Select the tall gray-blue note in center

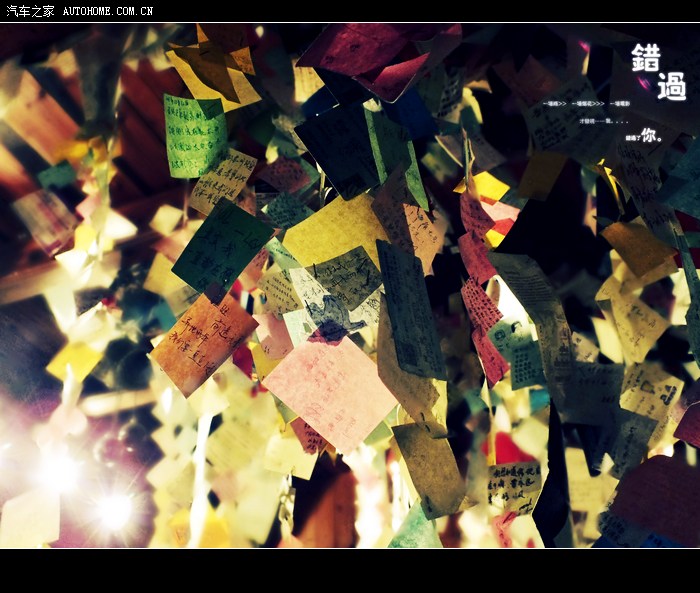[x=410, y=310]
